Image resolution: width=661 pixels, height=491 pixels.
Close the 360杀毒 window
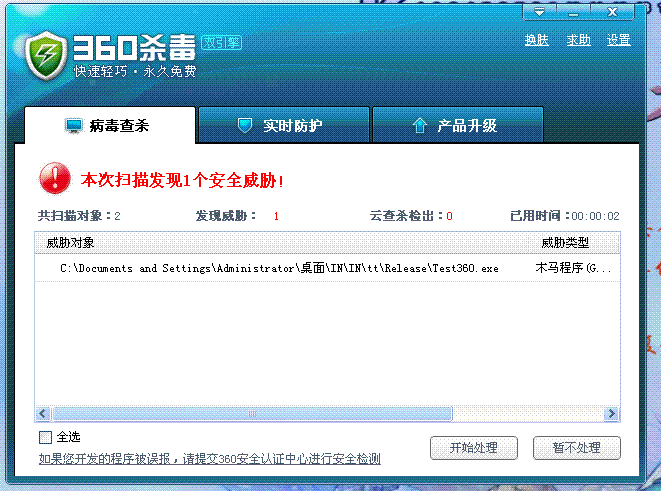[612, 12]
